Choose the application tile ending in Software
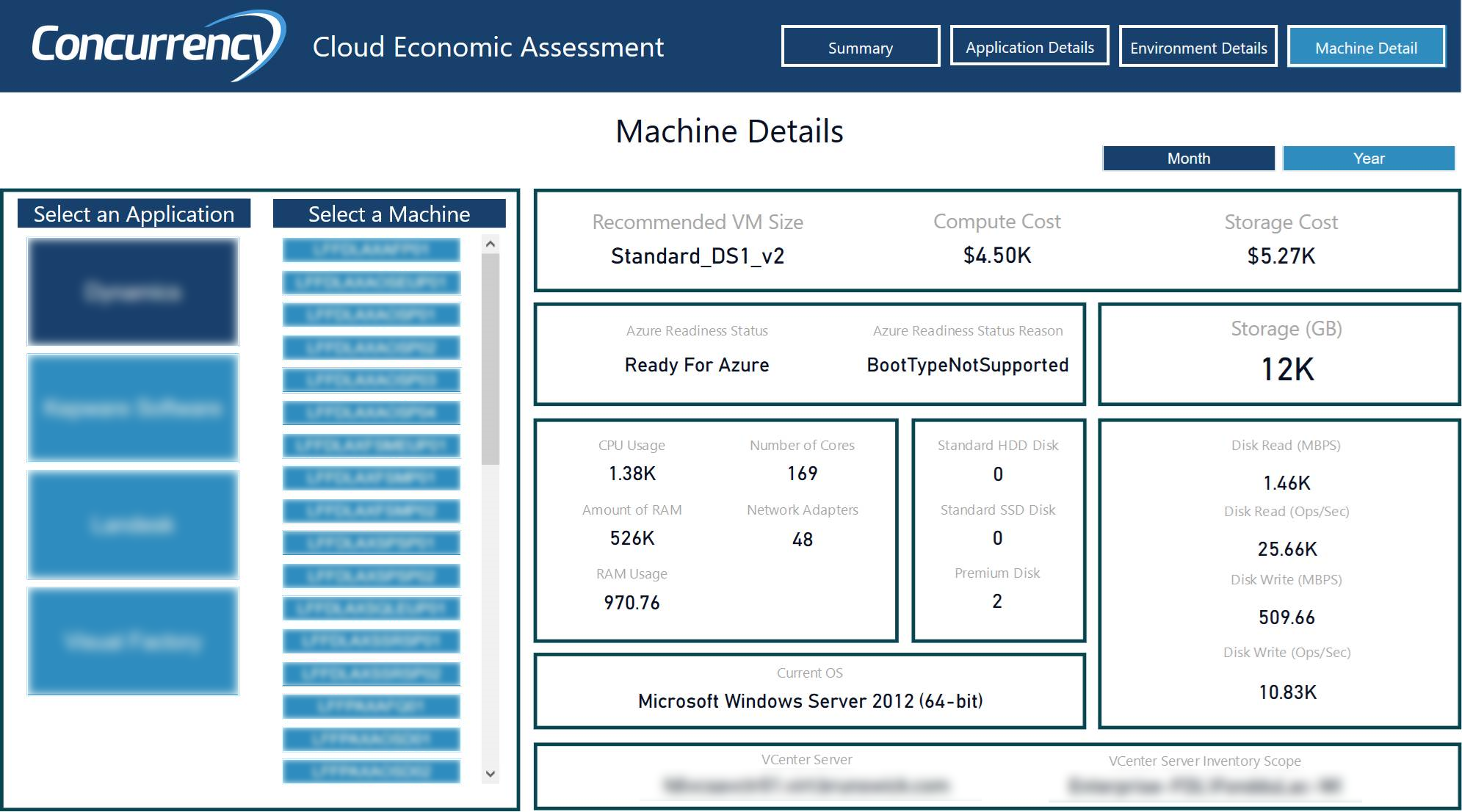This screenshot has height=812, width=1462. coord(133,407)
